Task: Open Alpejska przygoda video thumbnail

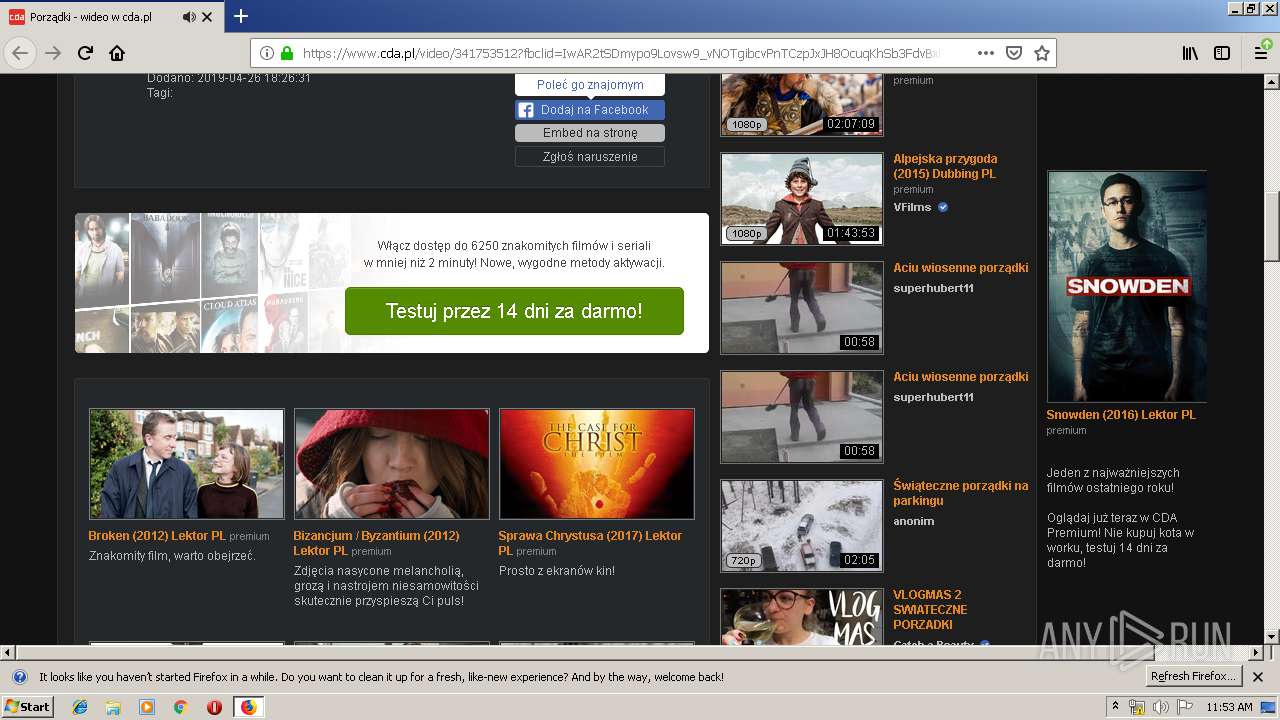Action: pyautogui.click(x=802, y=199)
